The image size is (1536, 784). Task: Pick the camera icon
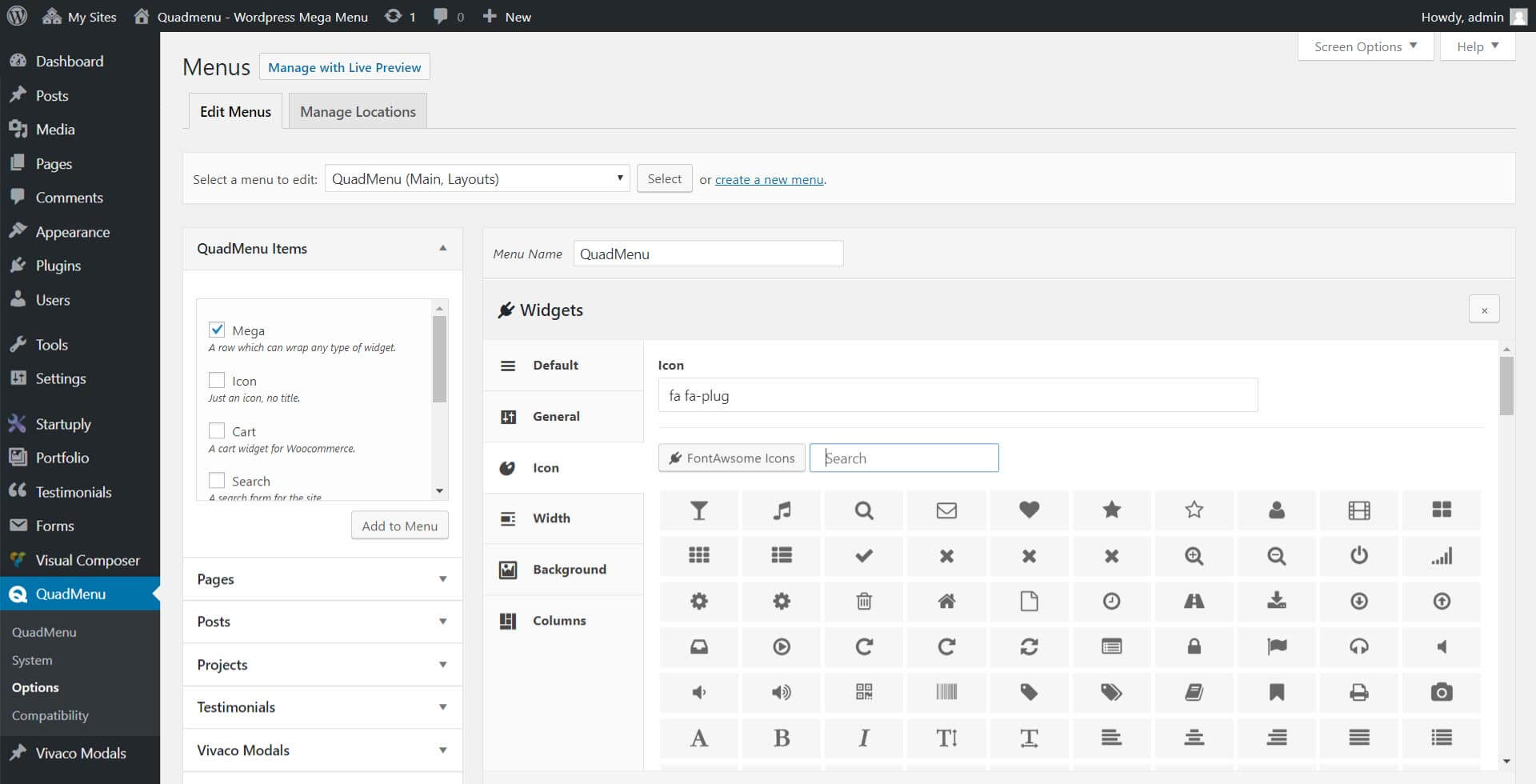point(1442,693)
